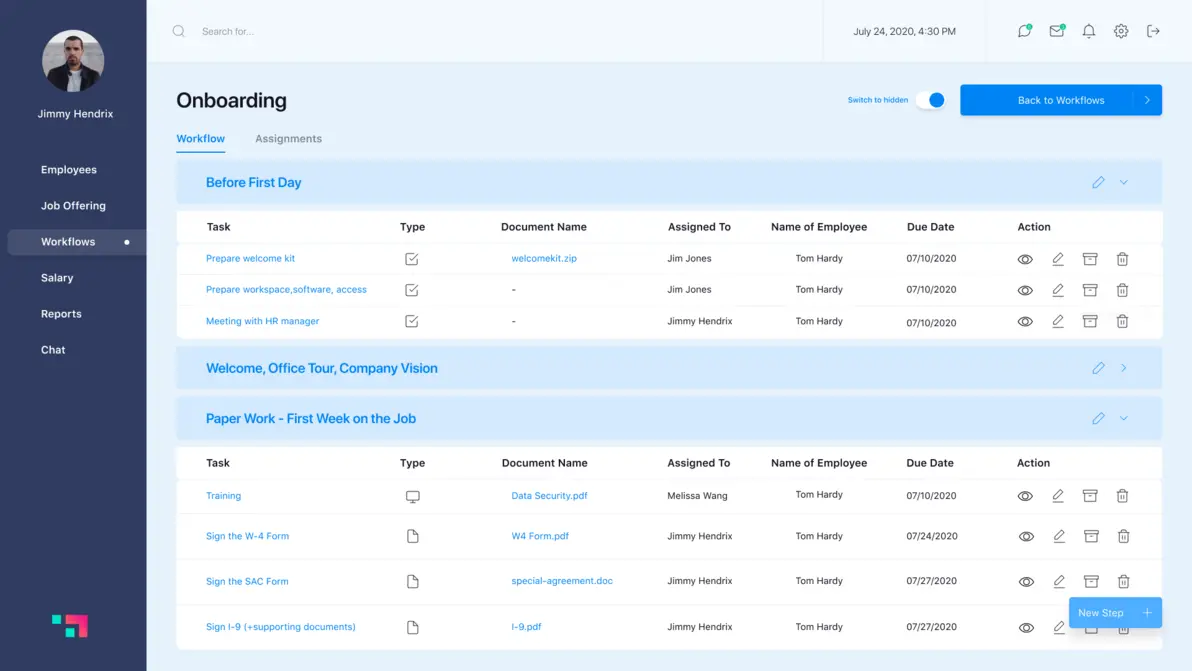Archive the Meeting with HR manager task
The height and width of the screenshot is (671, 1192).
coord(1090,321)
